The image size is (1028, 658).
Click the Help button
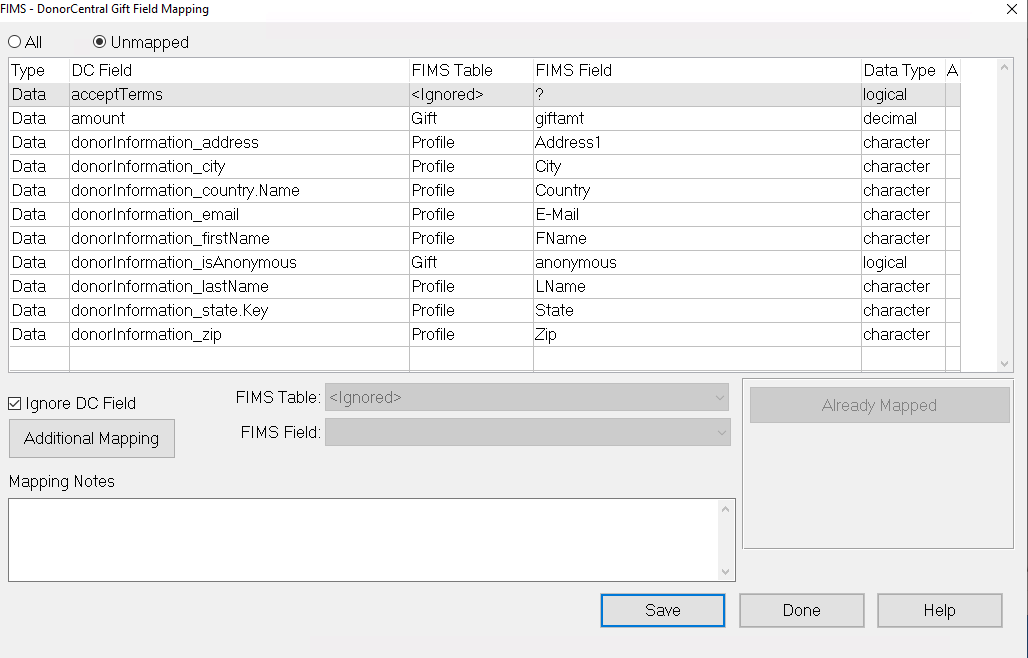coord(939,610)
